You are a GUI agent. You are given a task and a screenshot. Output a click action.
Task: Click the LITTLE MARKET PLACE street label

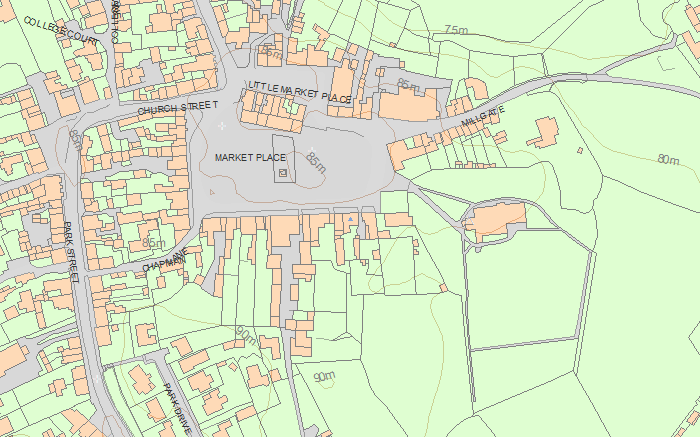point(300,92)
